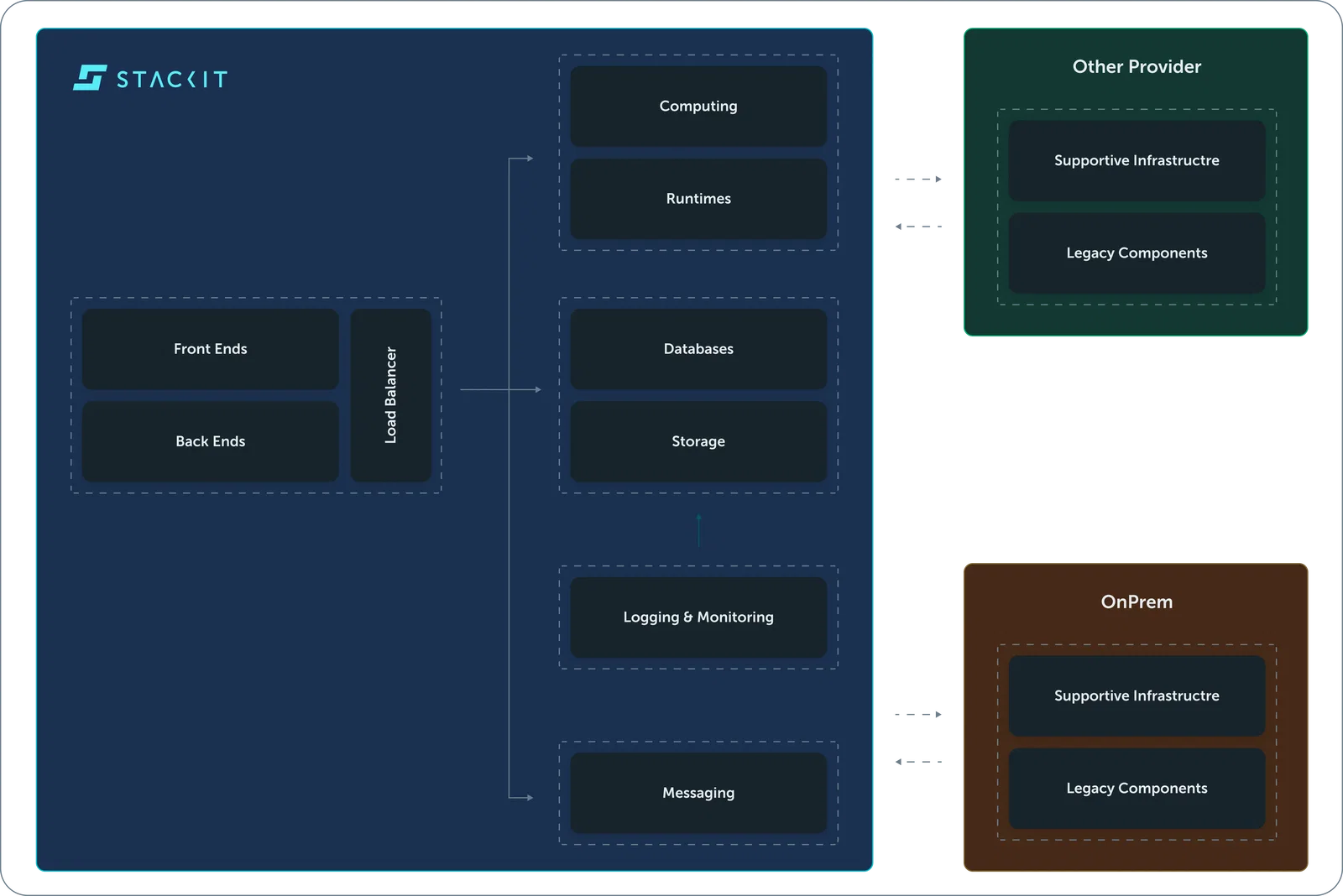Click the Other Provider heading
The image size is (1343, 896).
tap(1137, 66)
